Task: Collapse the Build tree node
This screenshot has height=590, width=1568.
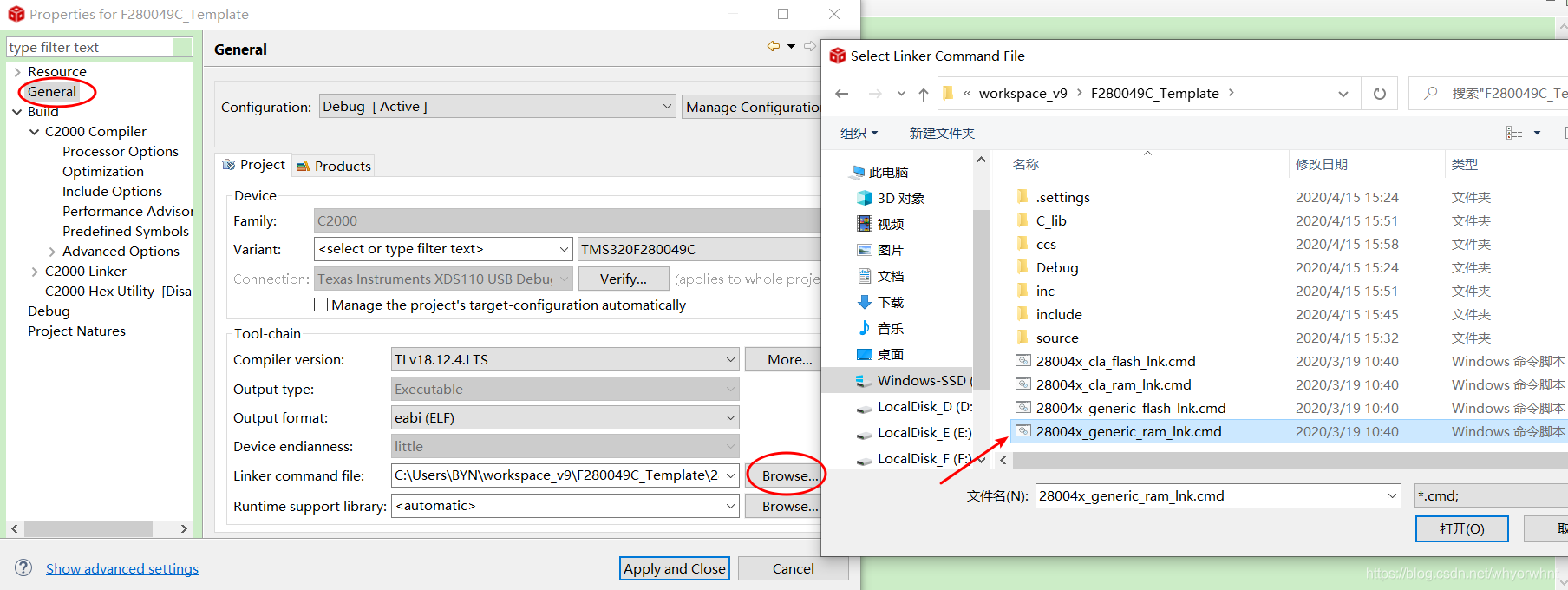Action: coord(17,112)
